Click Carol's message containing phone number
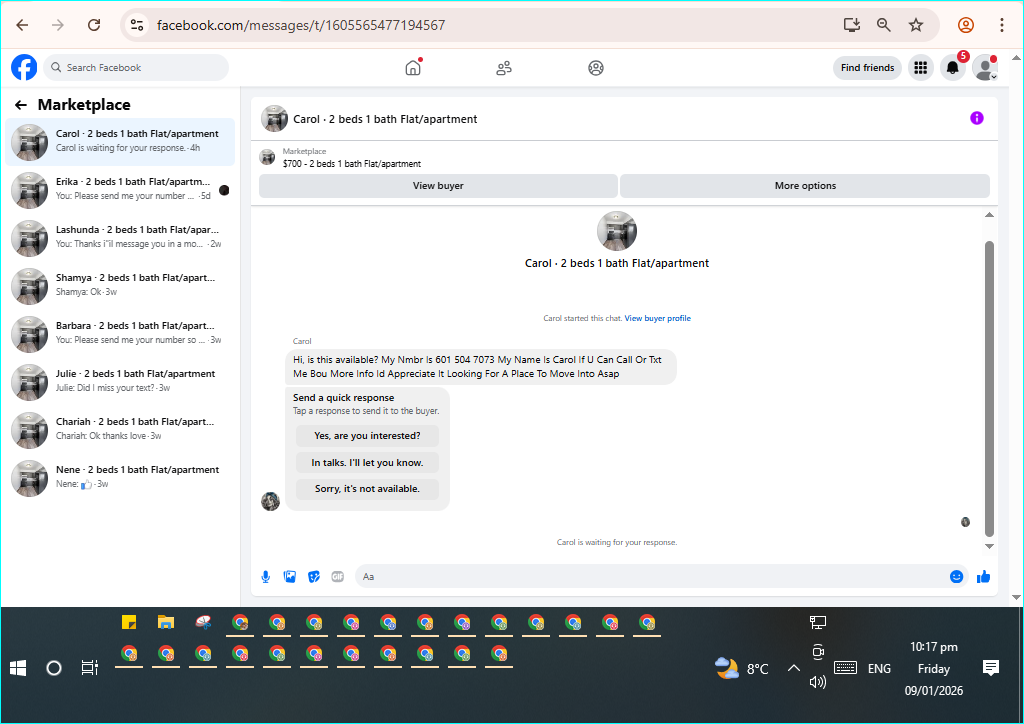Image resolution: width=1024 pixels, height=724 pixels. pyautogui.click(x=481, y=367)
